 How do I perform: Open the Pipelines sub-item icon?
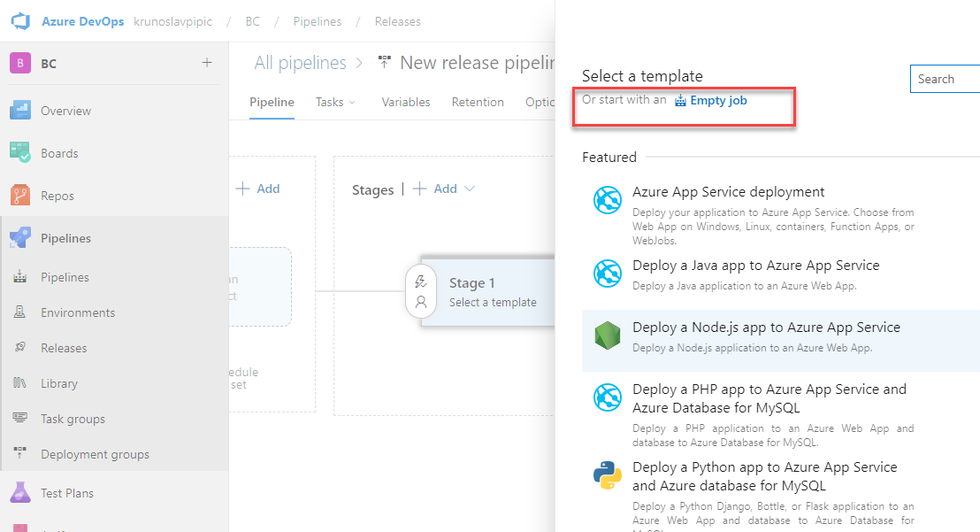(20, 276)
